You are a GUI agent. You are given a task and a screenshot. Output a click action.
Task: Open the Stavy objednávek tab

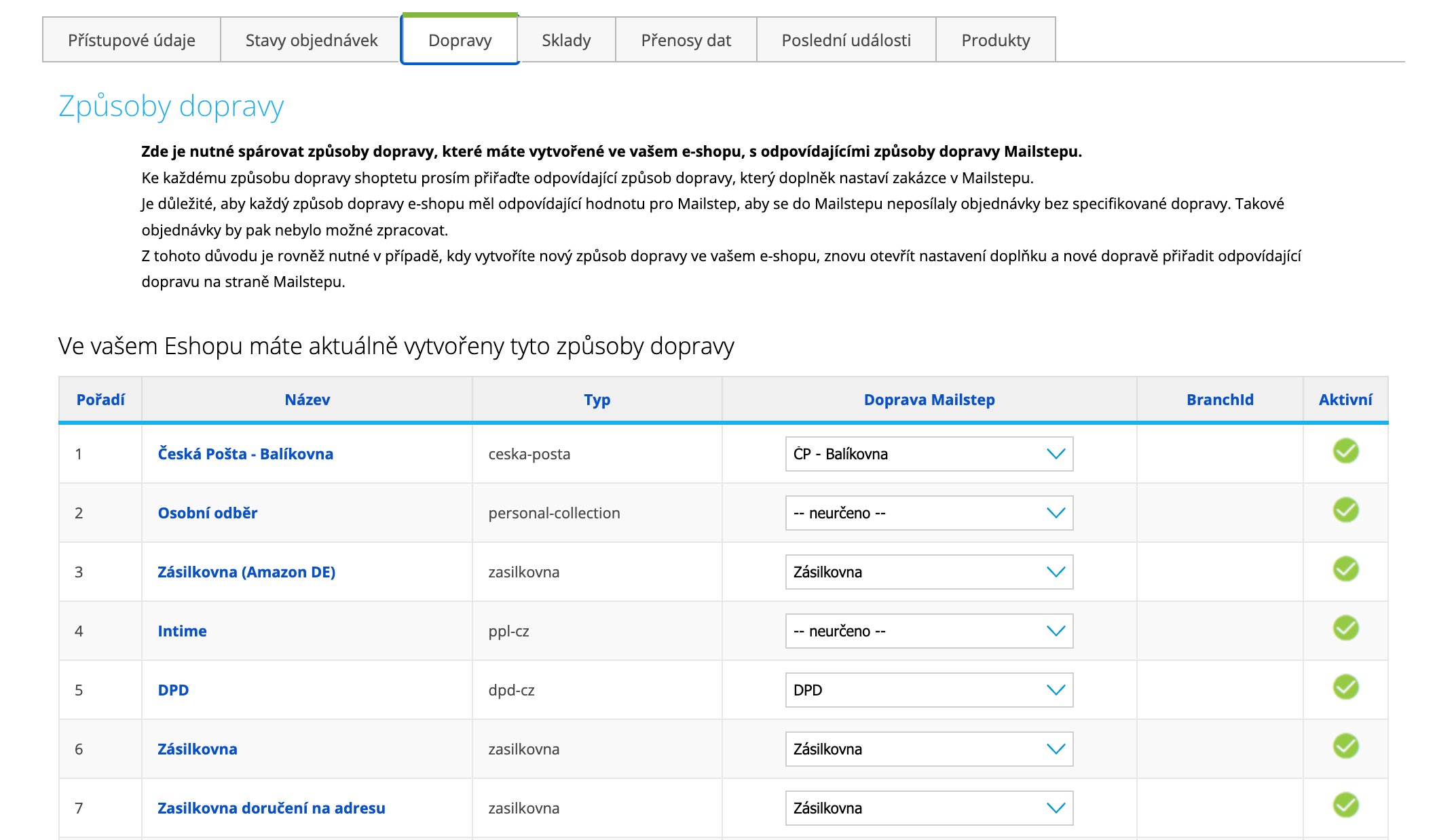311,40
